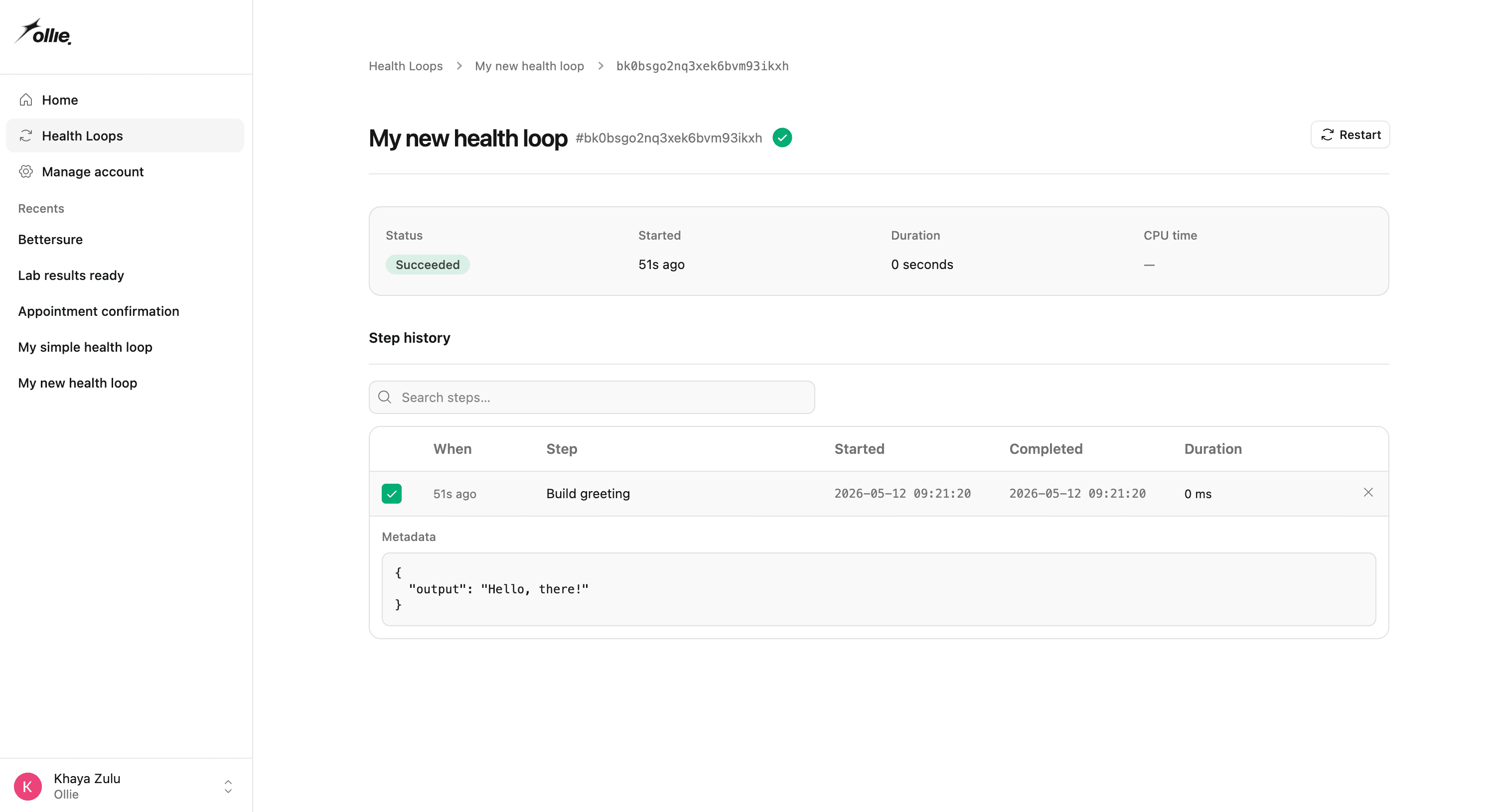Go to Health Loops breadcrumb

[x=406, y=66]
